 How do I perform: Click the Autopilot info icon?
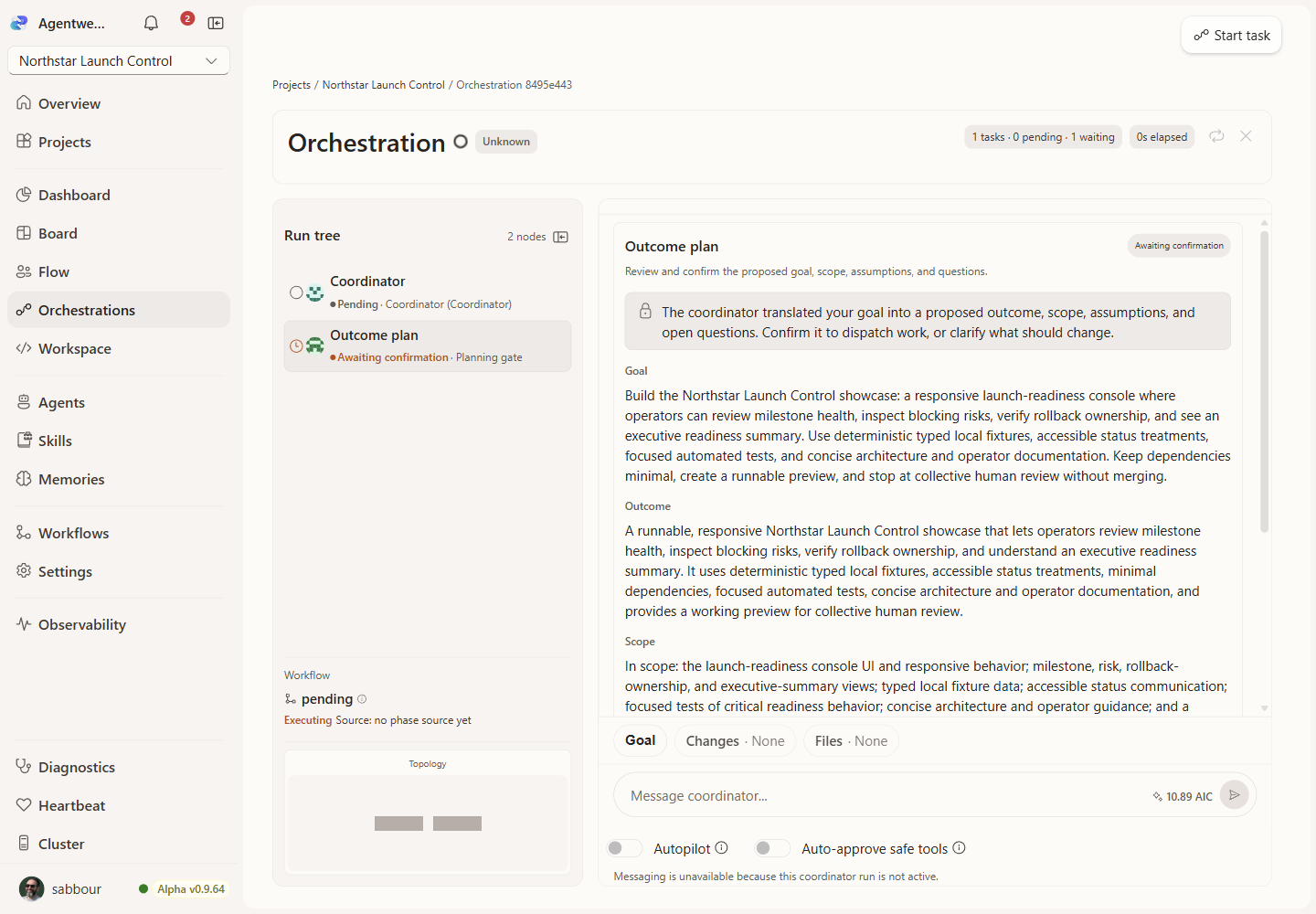click(722, 847)
